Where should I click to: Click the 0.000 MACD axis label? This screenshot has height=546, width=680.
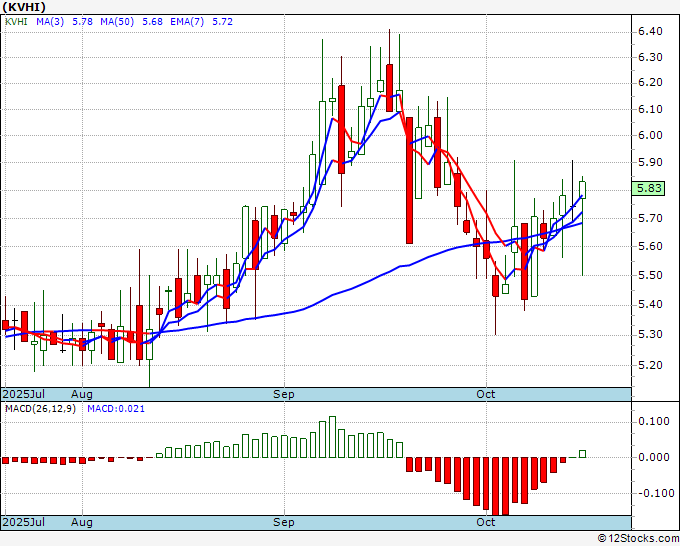point(654,457)
